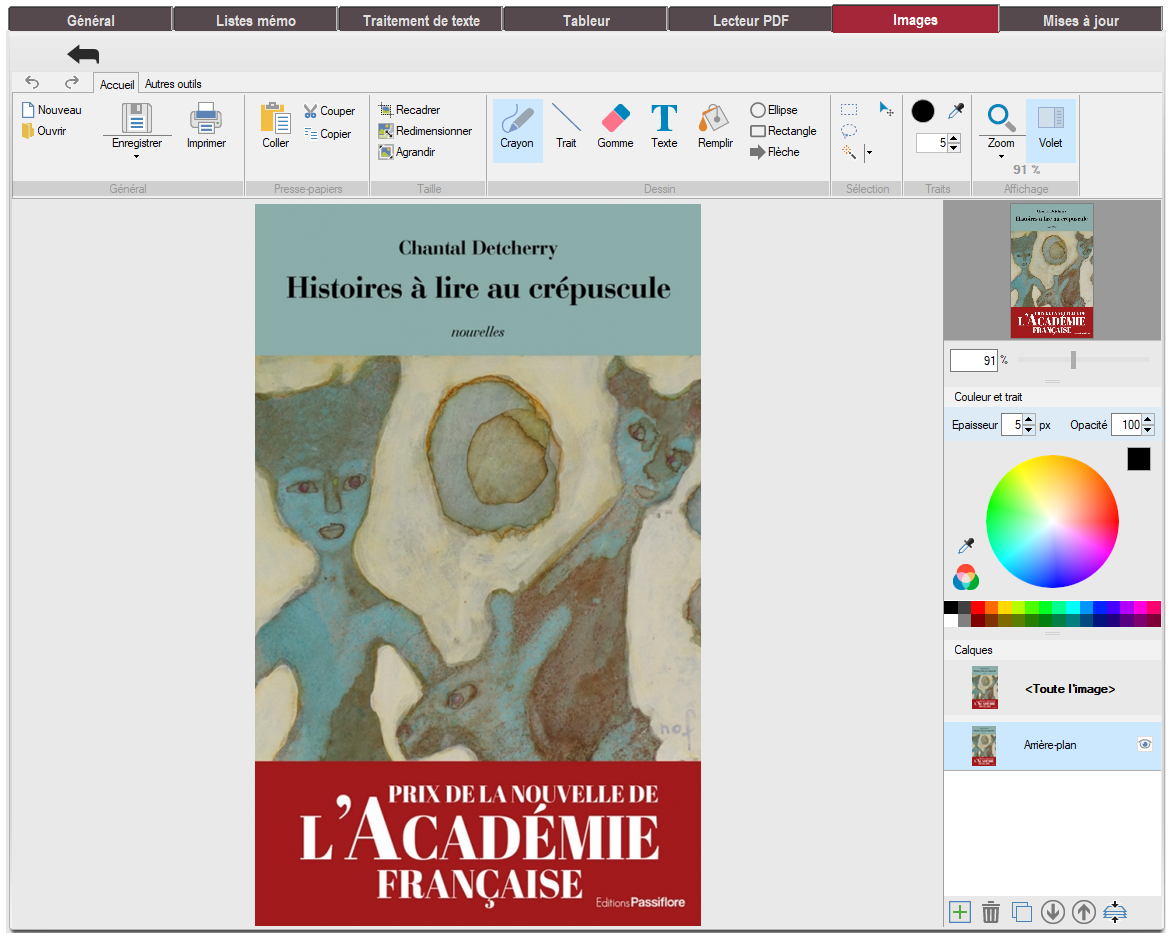
Task: Click the move selection arrow tool
Action: coord(886,109)
